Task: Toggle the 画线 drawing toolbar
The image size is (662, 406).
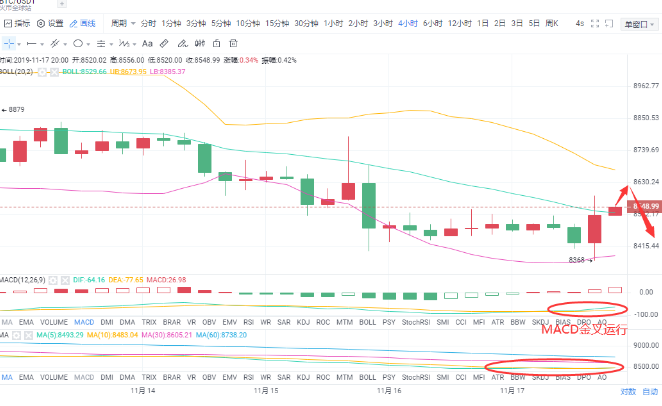Action: [x=83, y=24]
